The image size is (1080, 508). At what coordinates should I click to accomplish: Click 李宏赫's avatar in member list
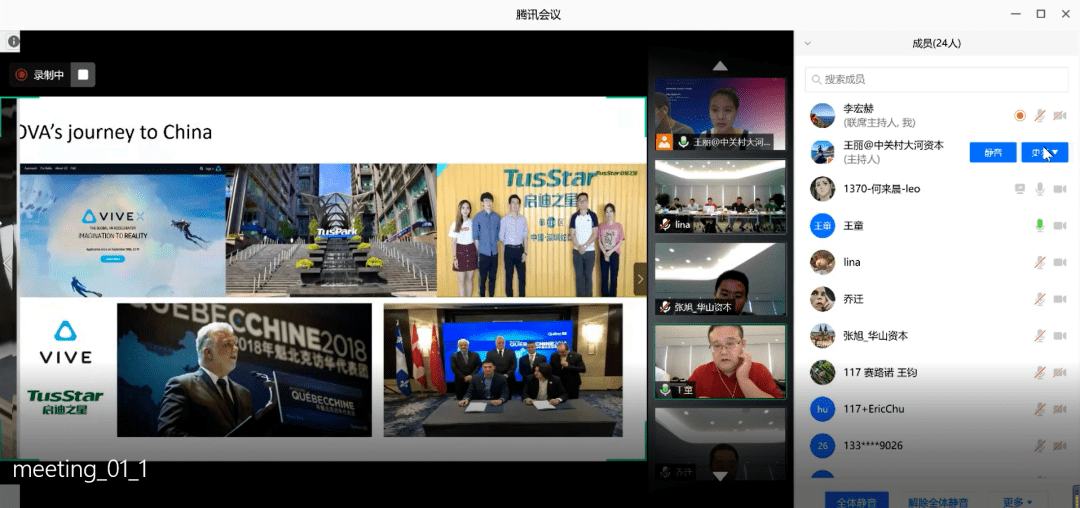822,116
